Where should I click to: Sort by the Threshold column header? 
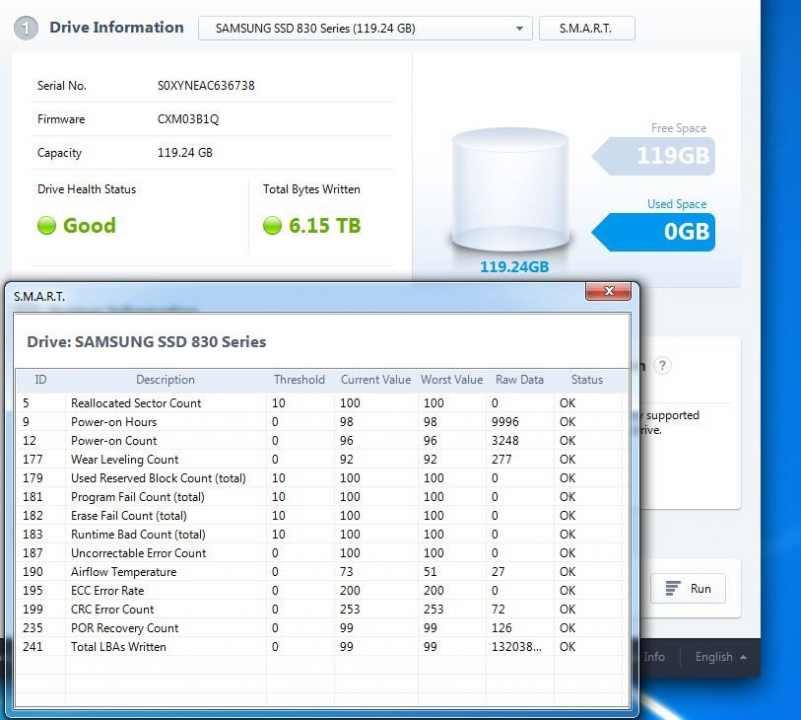(x=299, y=380)
